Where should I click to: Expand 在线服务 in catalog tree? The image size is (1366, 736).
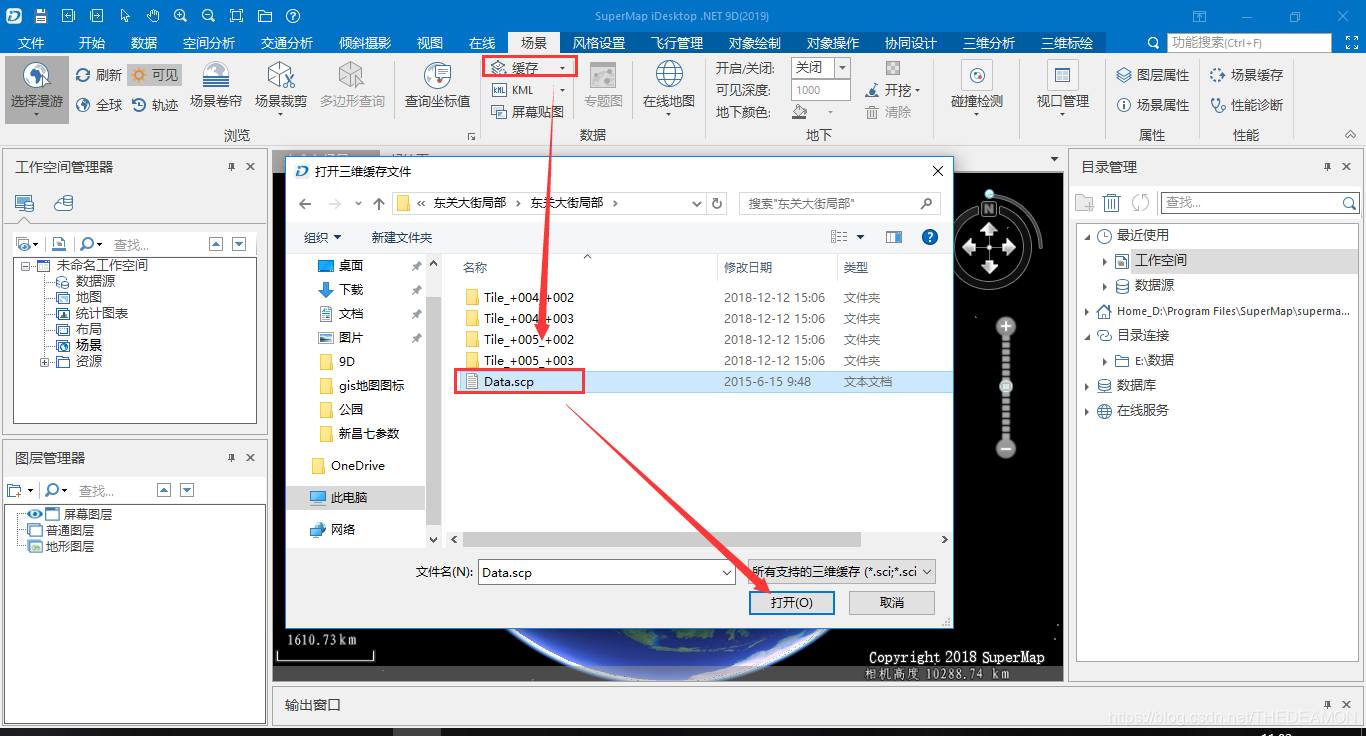click(1087, 411)
